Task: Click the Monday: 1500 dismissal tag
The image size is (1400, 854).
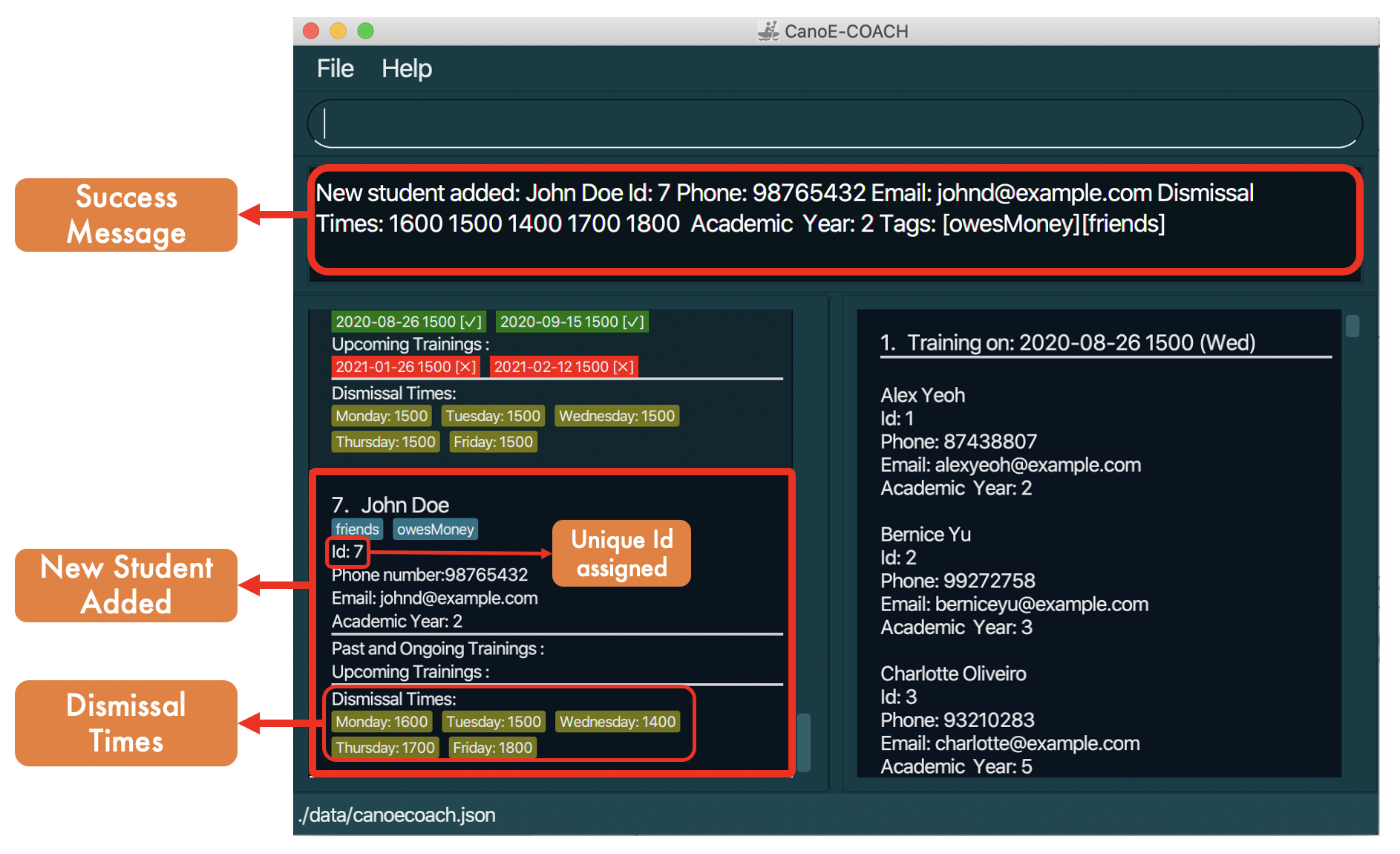Action: (x=382, y=416)
